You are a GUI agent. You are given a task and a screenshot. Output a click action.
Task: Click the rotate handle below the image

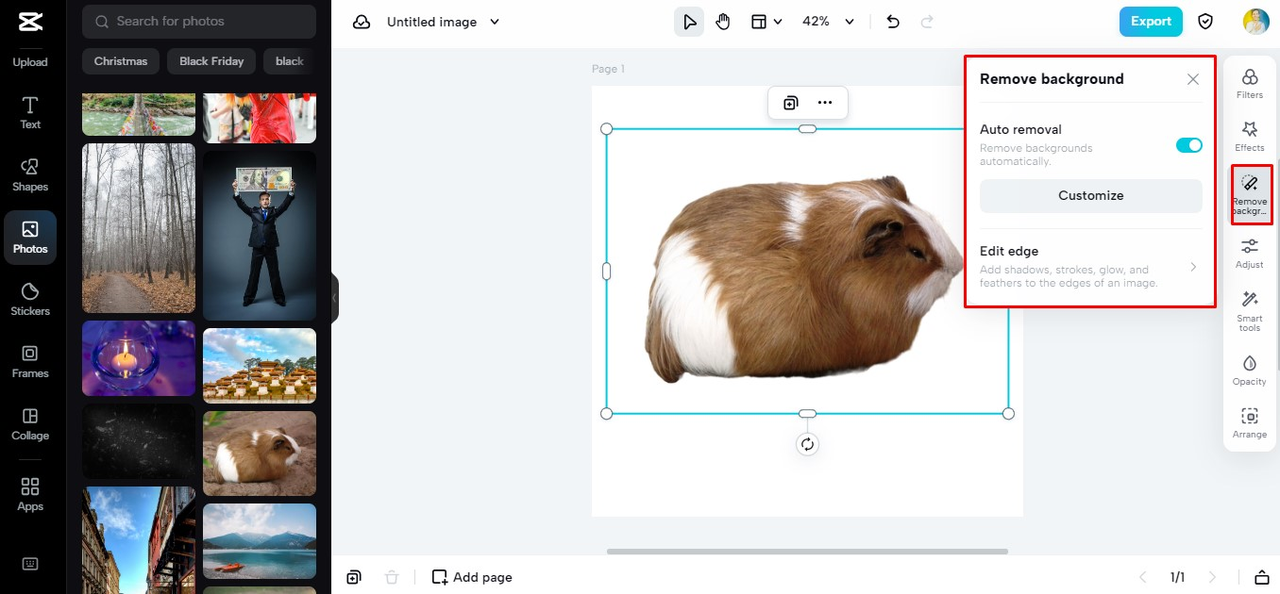pyautogui.click(x=808, y=444)
